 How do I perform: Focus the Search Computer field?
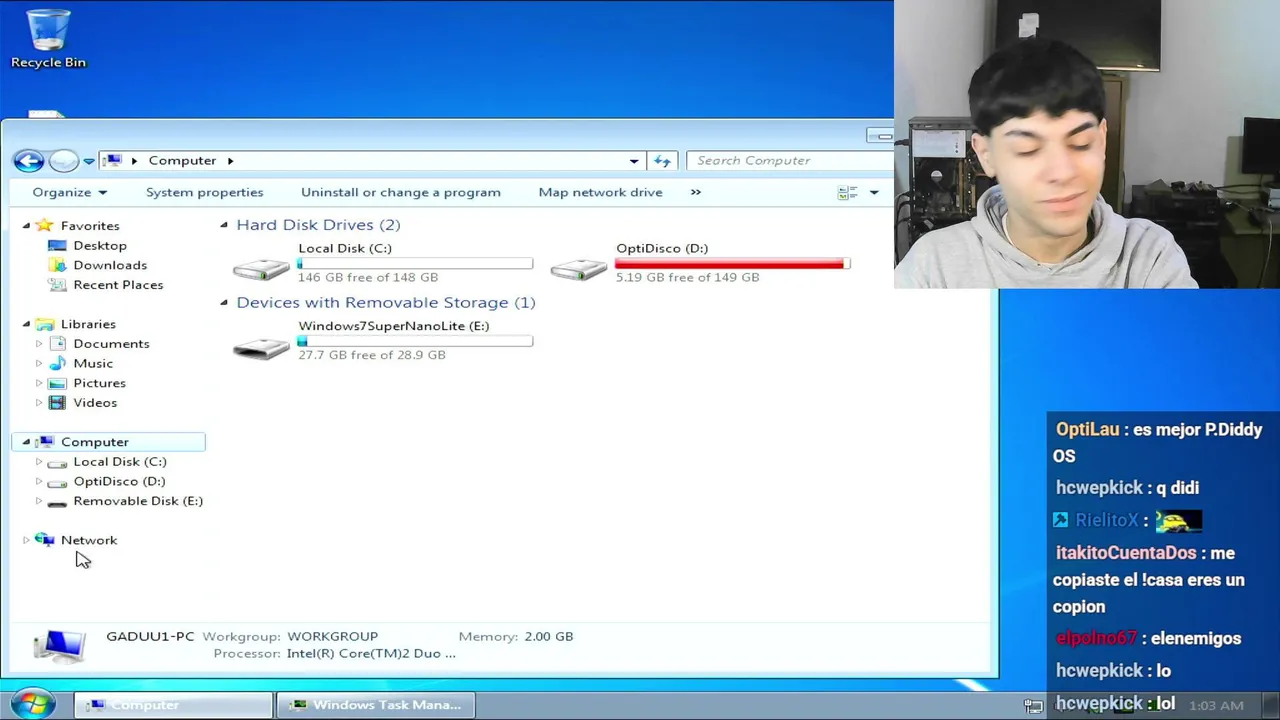click(790, 160)
